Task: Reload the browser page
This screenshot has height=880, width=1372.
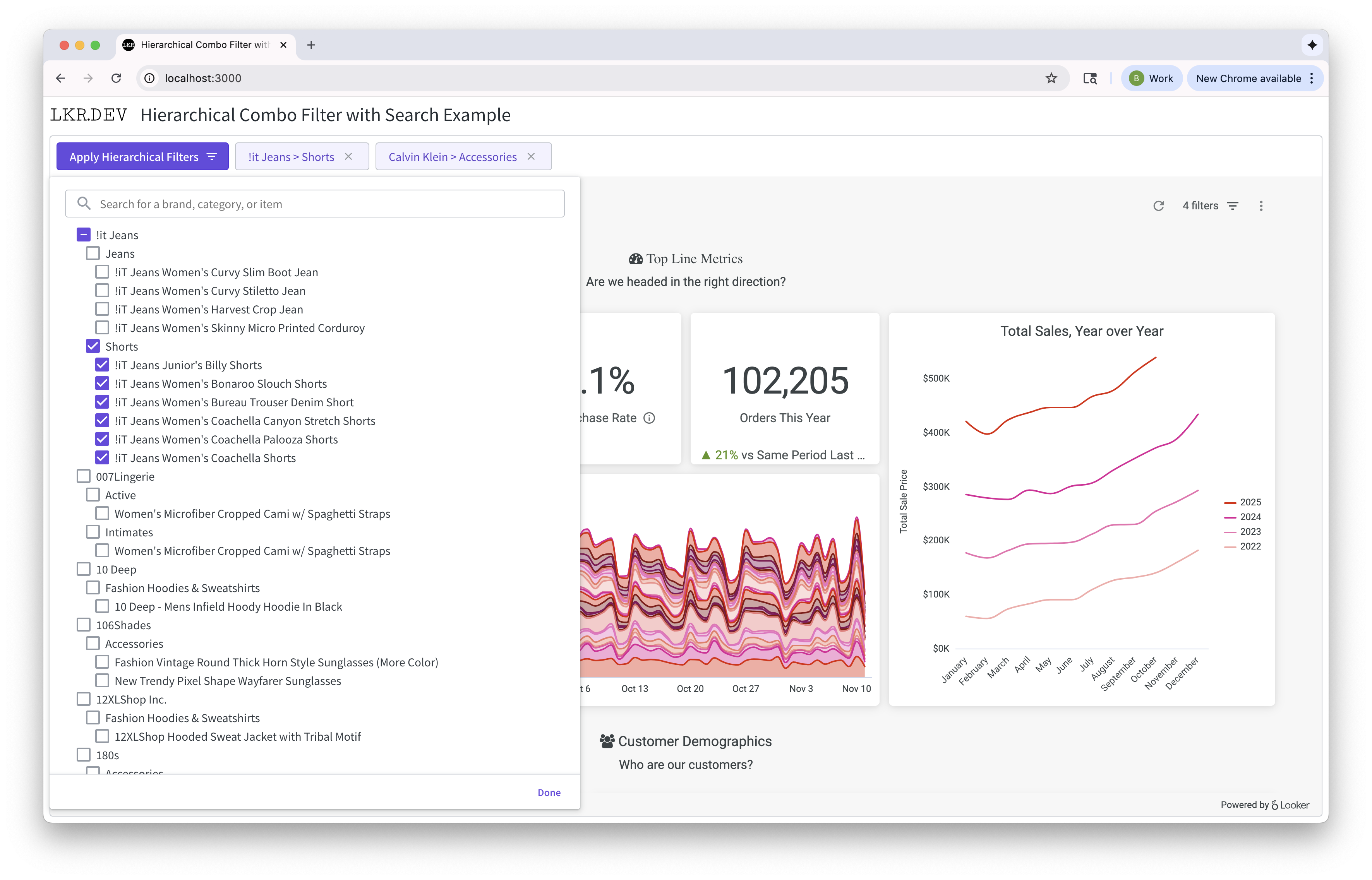Action: (116, 78)
